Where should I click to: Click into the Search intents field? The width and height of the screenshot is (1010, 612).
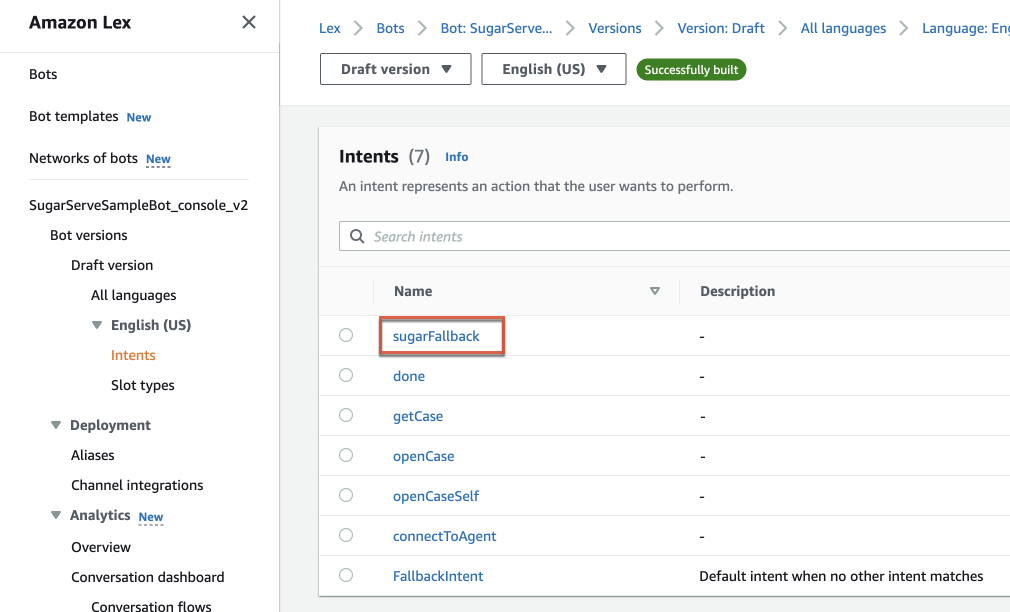point(680,237)
